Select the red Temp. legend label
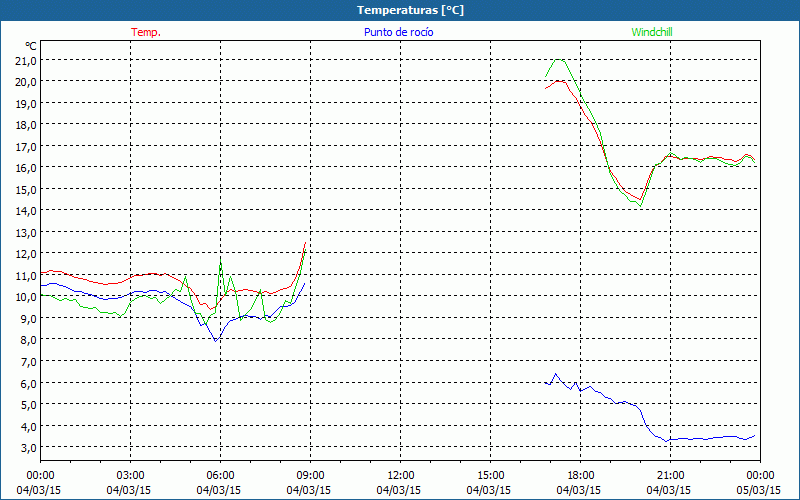The width and height of the screenshot is (800, 500). [x=146, y=32]
